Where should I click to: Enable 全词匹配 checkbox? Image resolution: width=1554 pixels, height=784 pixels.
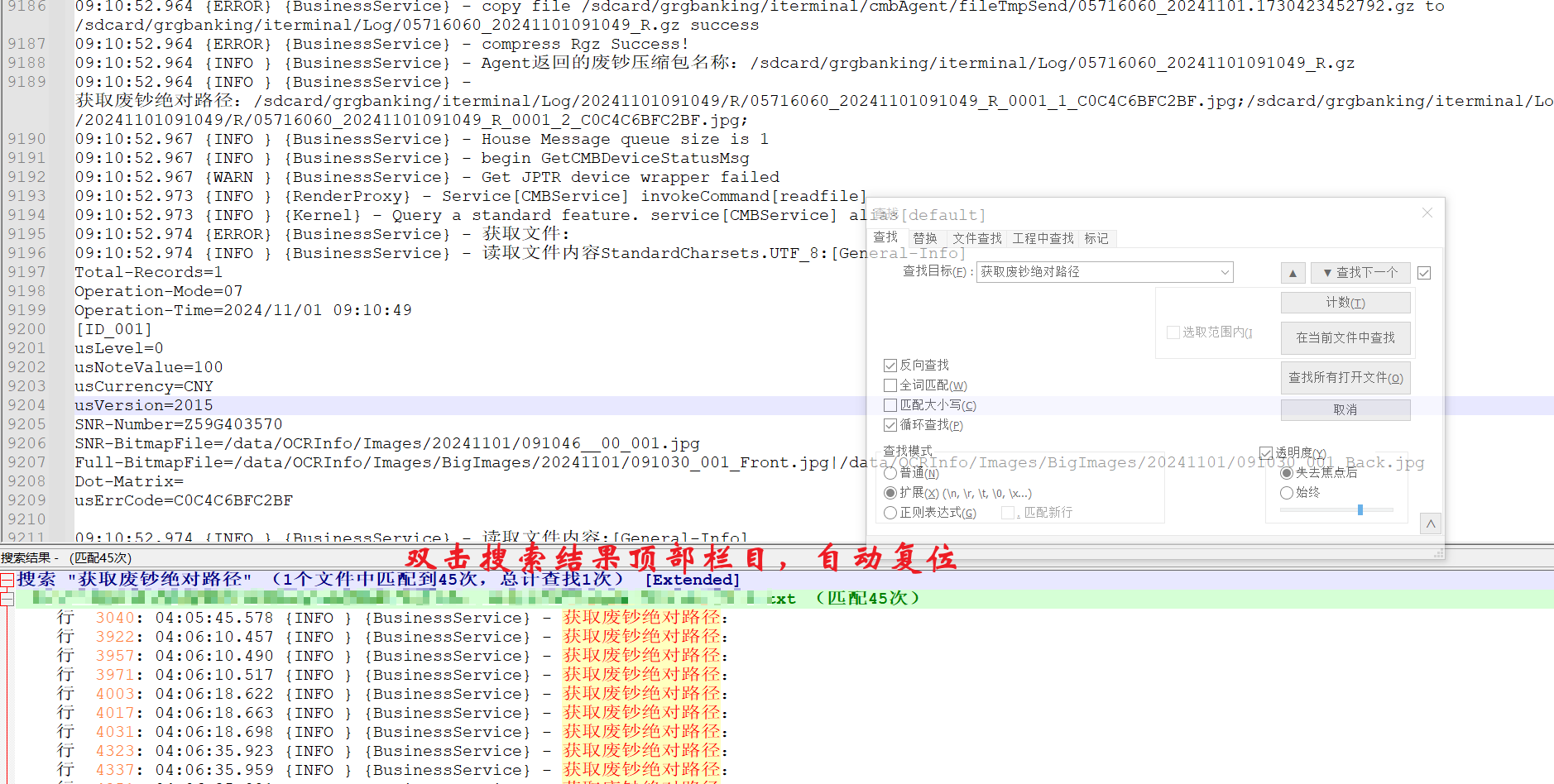point(890,385)
